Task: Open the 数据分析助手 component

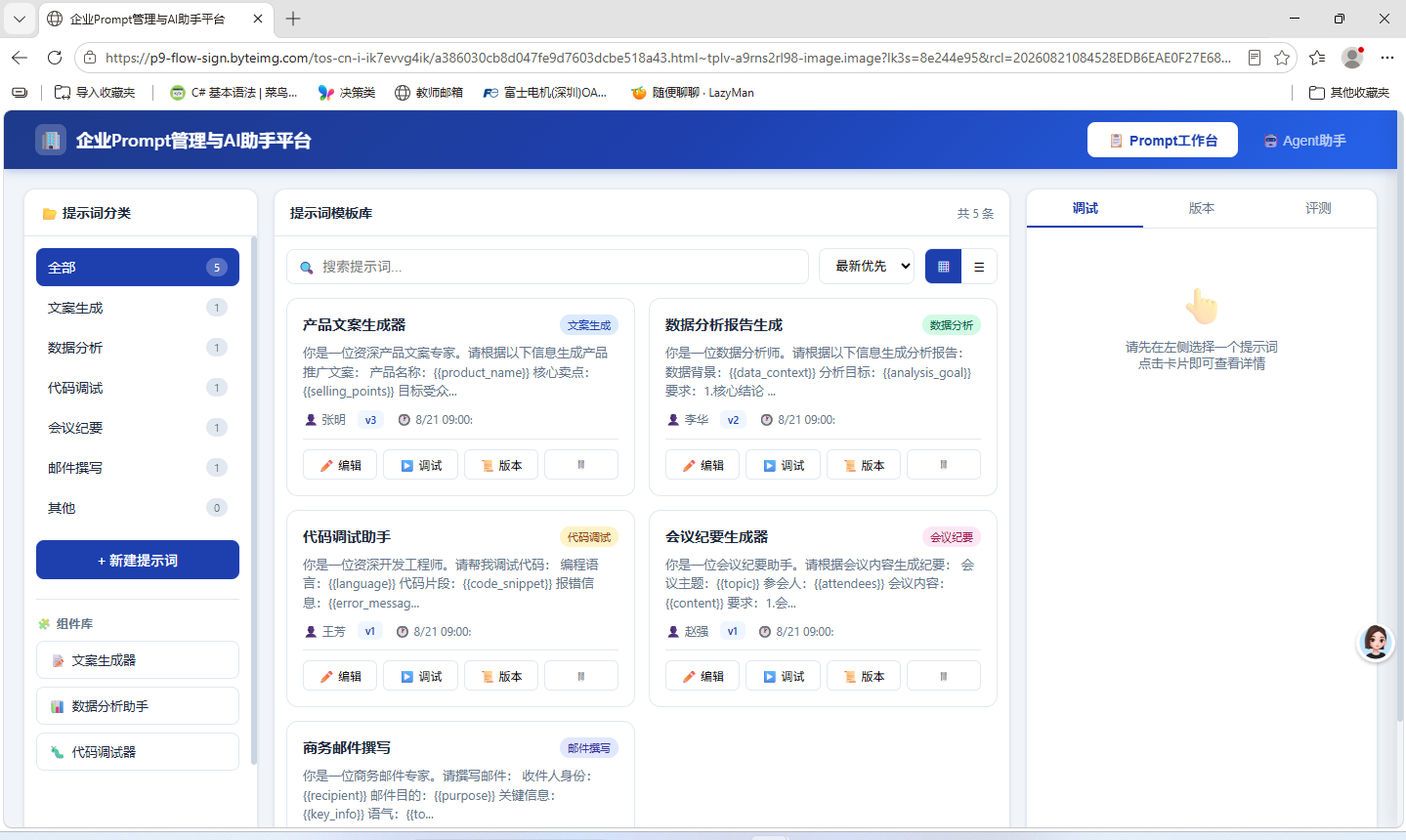Action: tap(138, 706)
